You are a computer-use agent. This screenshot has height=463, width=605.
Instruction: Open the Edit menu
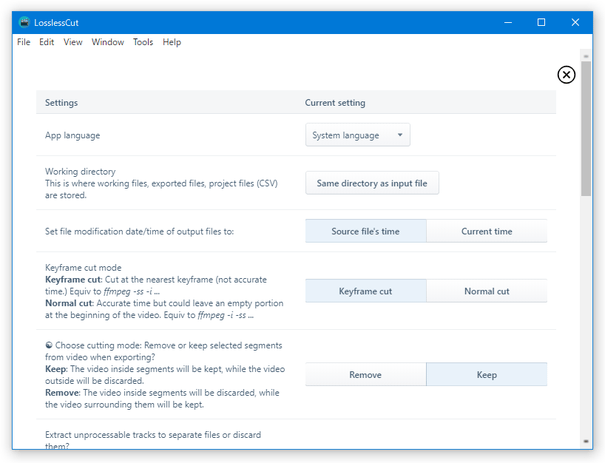pos(46,42)
